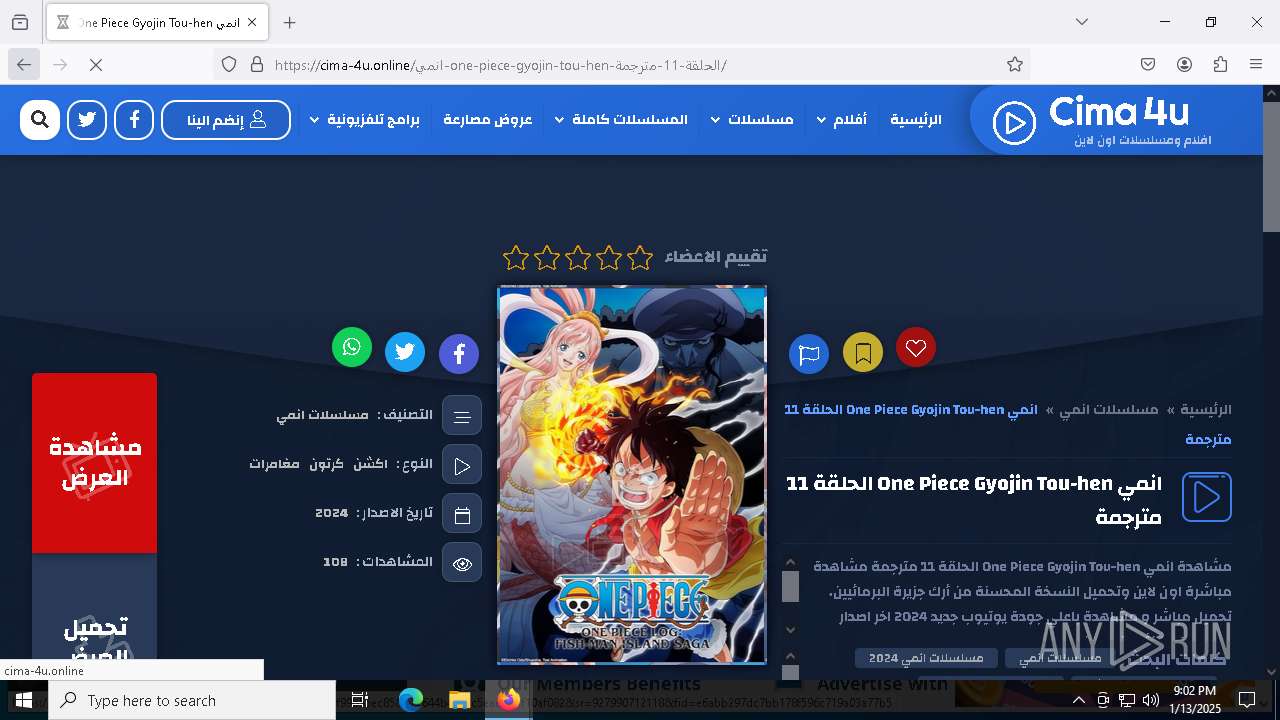Open Firefox application menu hamburger
The width and height of the screenshot is (1280, 720).
pyautogui.click(x=1256, y=65)
